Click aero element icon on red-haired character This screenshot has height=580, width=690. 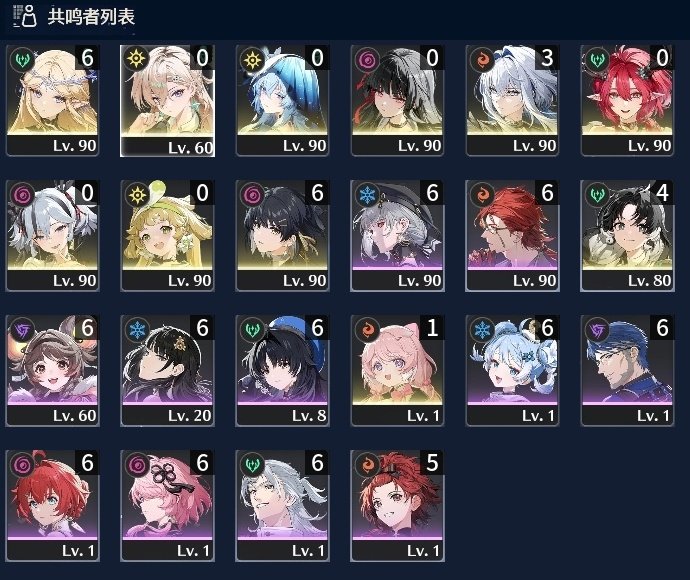pos(597,59)
